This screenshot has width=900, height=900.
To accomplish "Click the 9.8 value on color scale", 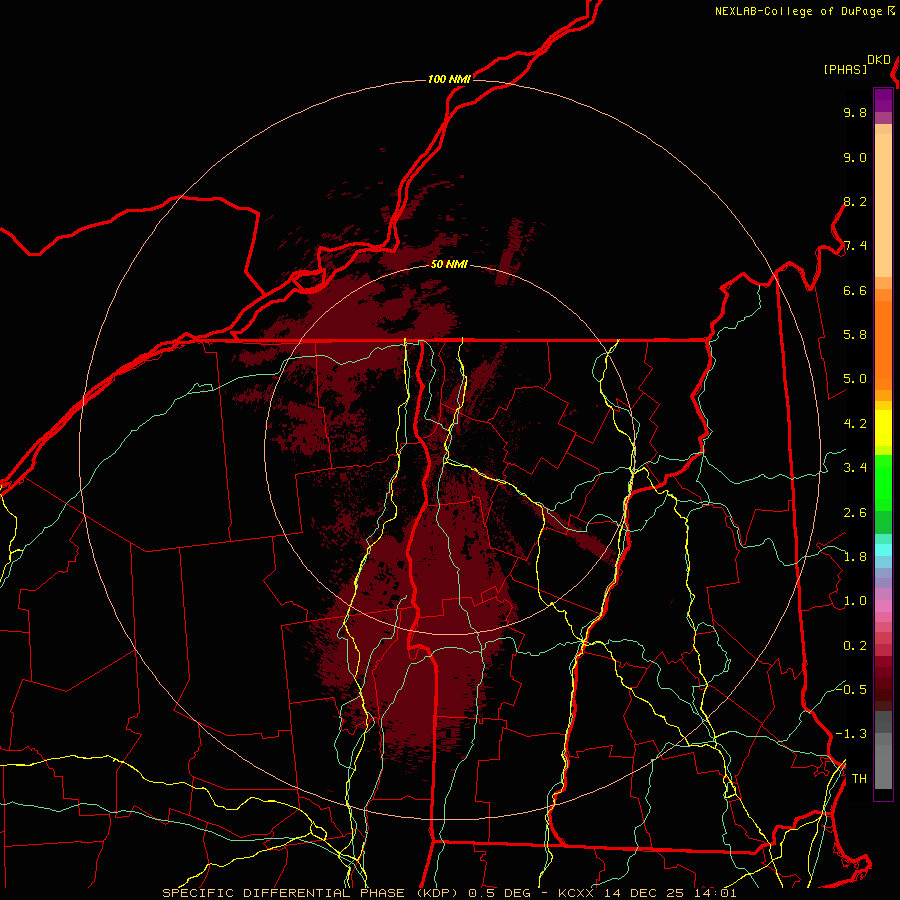I will (x=855, y=112).
